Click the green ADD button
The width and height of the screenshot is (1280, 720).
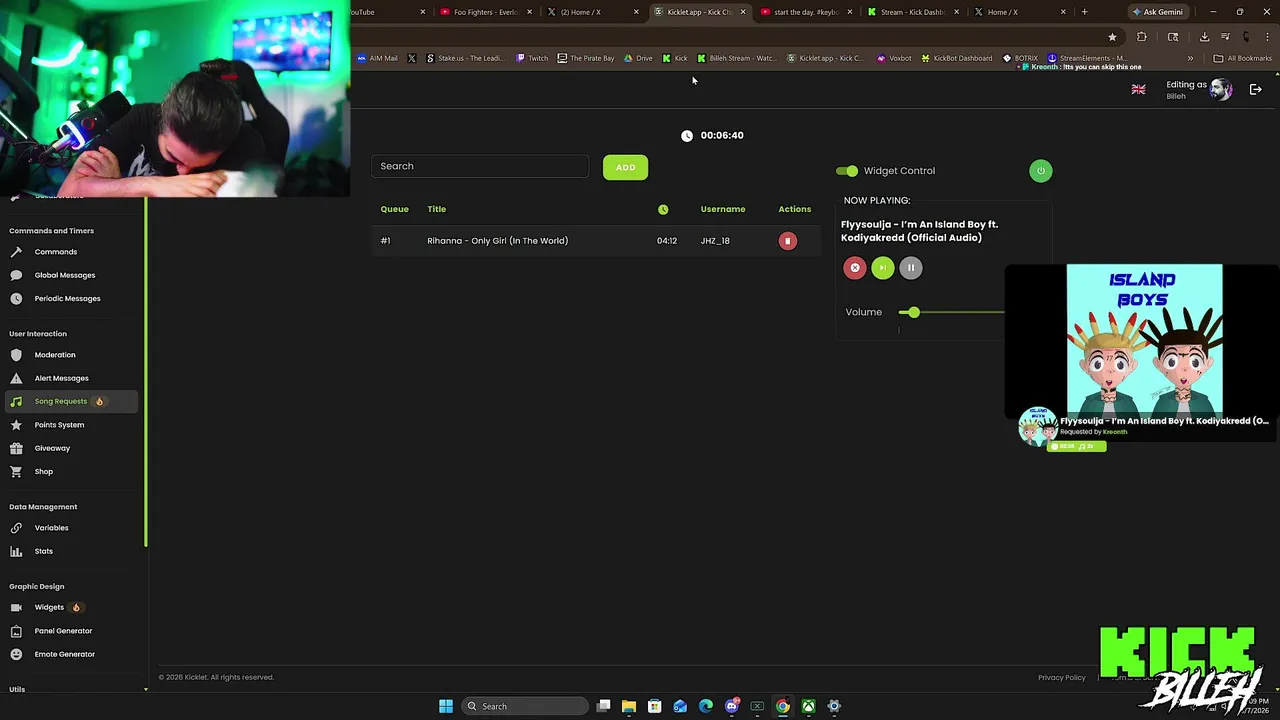(626, 167)
